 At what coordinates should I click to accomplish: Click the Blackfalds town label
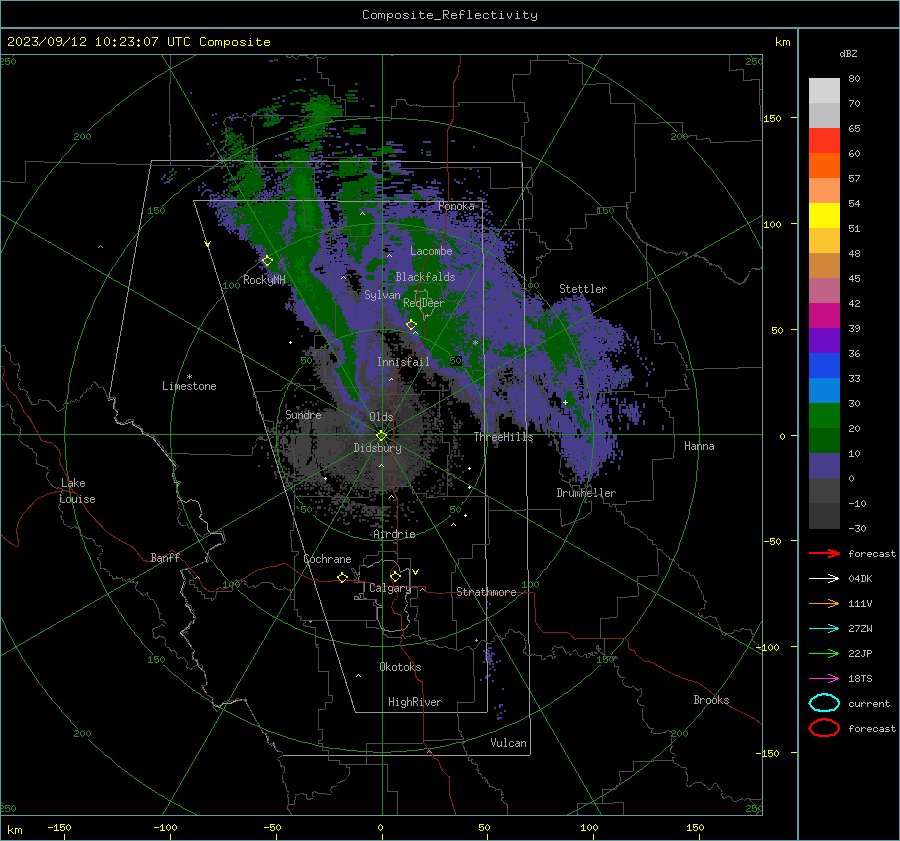pos(425,277)
